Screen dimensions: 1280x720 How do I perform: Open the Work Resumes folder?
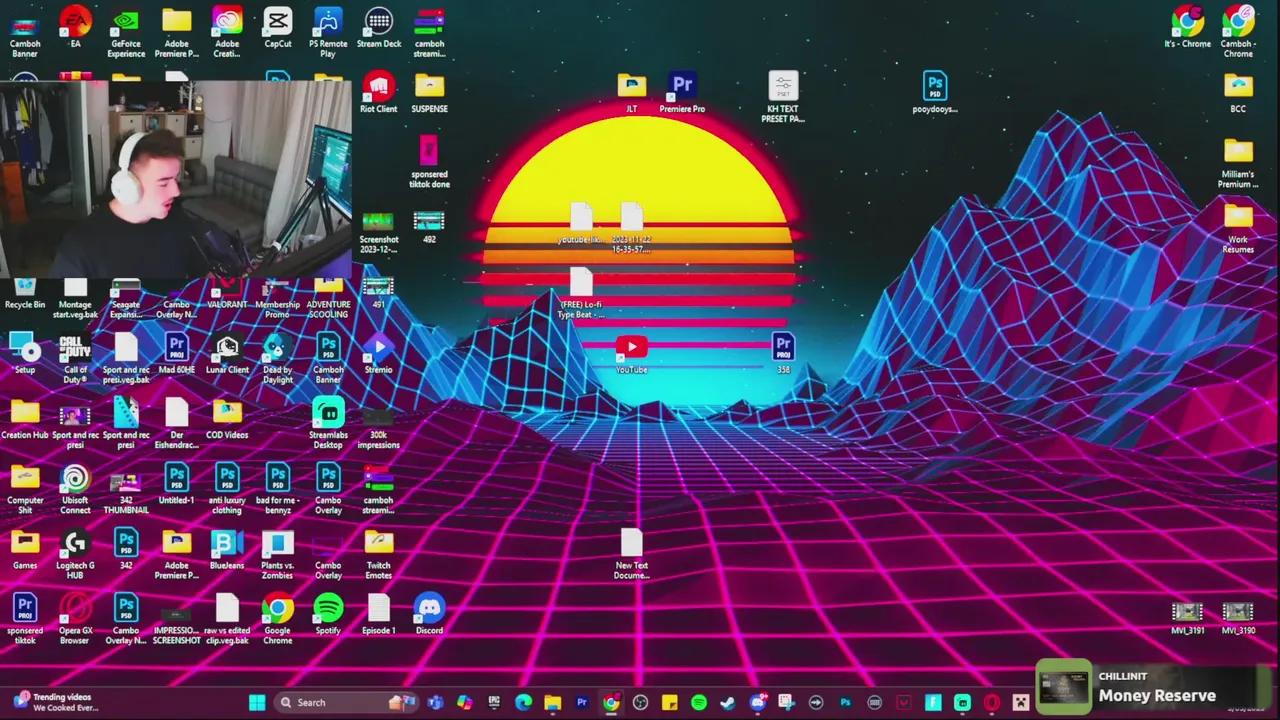pyautogui.click(x=1238, y=227)
